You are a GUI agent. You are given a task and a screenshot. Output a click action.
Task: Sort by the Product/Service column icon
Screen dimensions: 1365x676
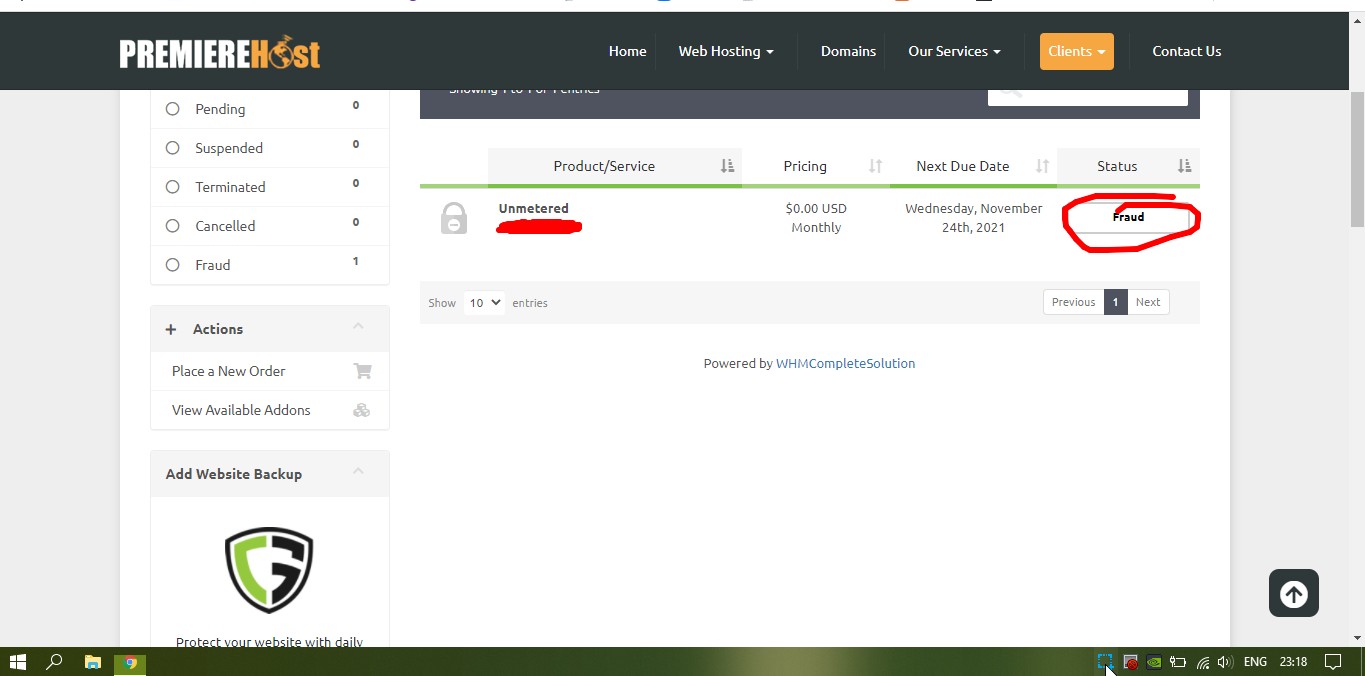point(727,166)
